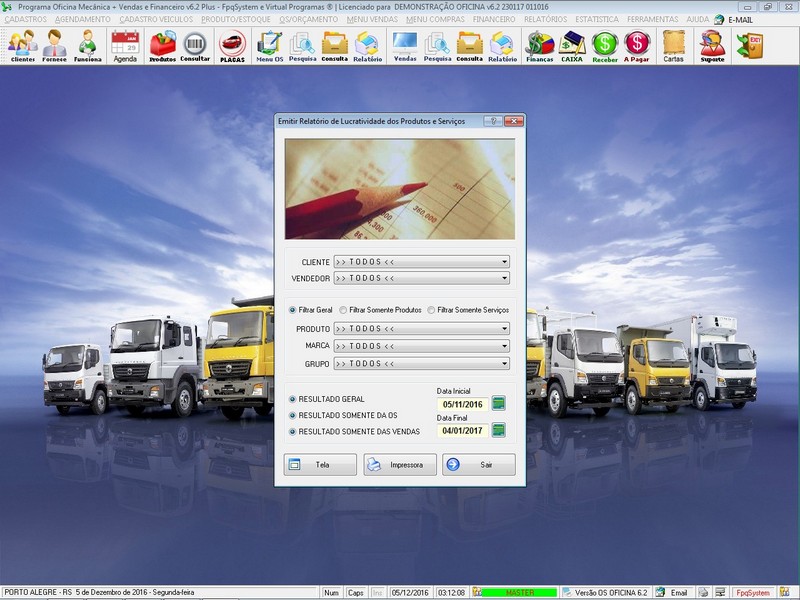Open the PLACAS car icon
The width and height of the screenshot is (800, 600).
(x=232, y=46)
